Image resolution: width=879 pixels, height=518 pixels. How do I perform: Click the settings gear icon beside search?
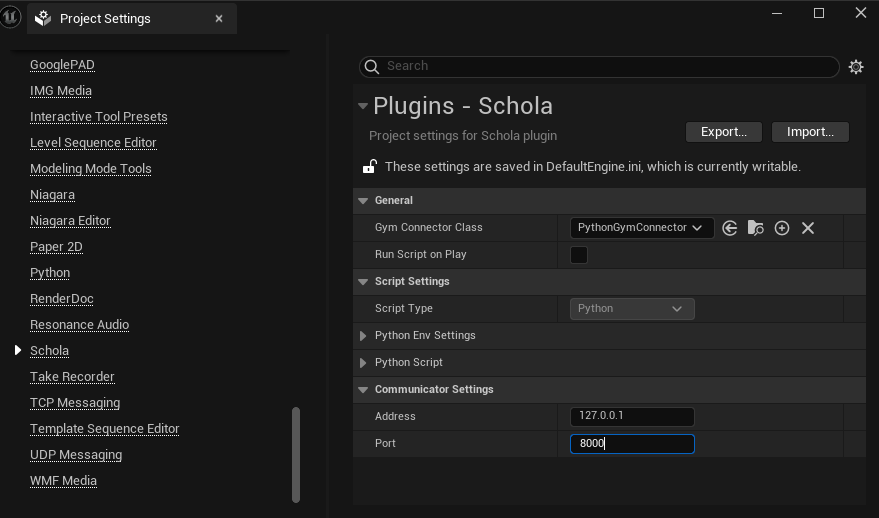855,67
